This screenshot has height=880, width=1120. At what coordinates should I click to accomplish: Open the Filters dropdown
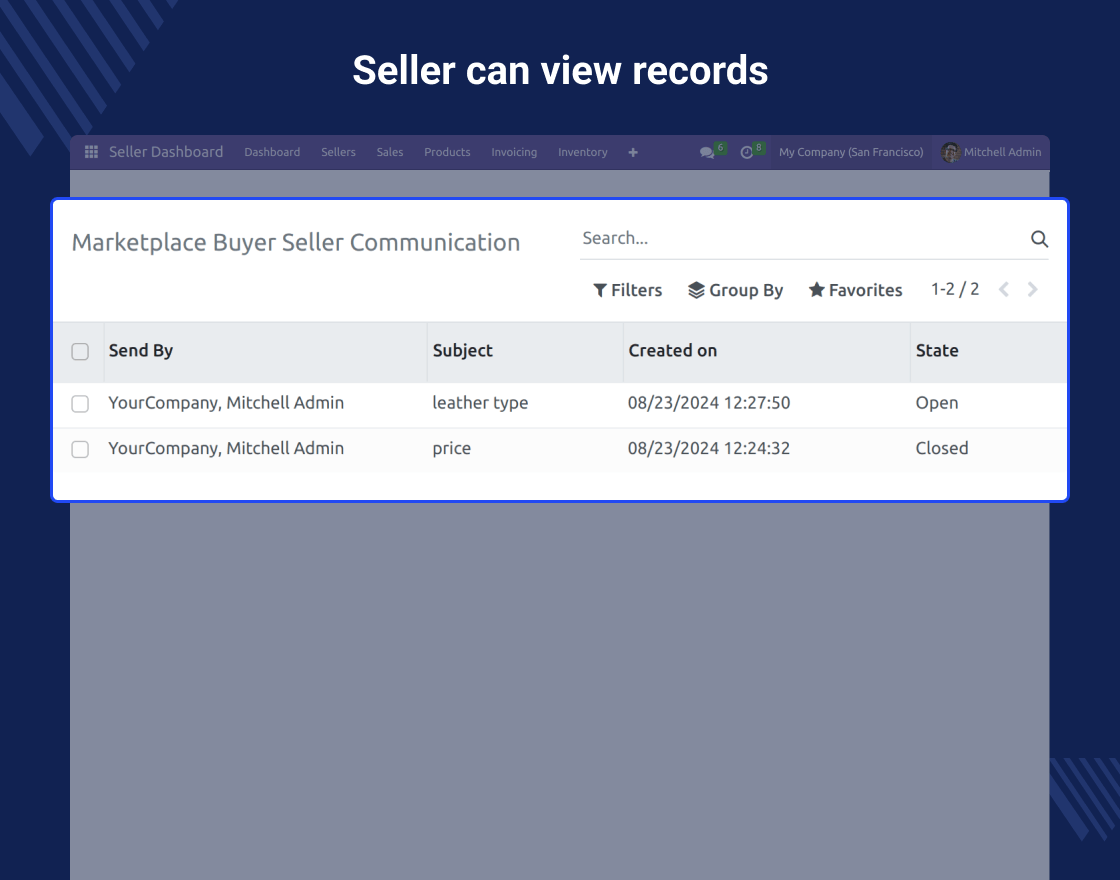click(628, 290)
